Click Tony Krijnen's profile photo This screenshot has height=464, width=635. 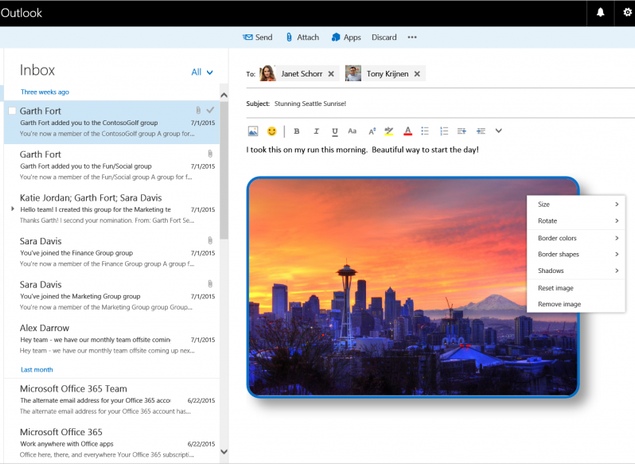tap(353, 73)
